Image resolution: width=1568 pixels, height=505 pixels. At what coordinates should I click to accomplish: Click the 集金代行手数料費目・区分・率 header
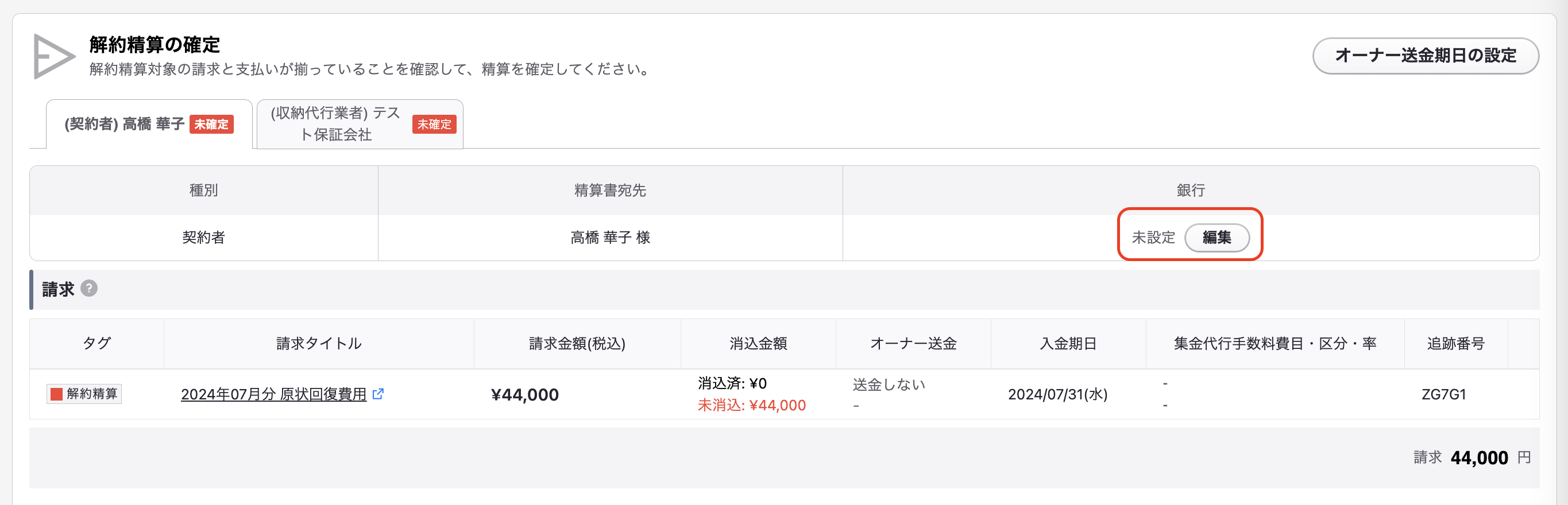coord(1275,344)
